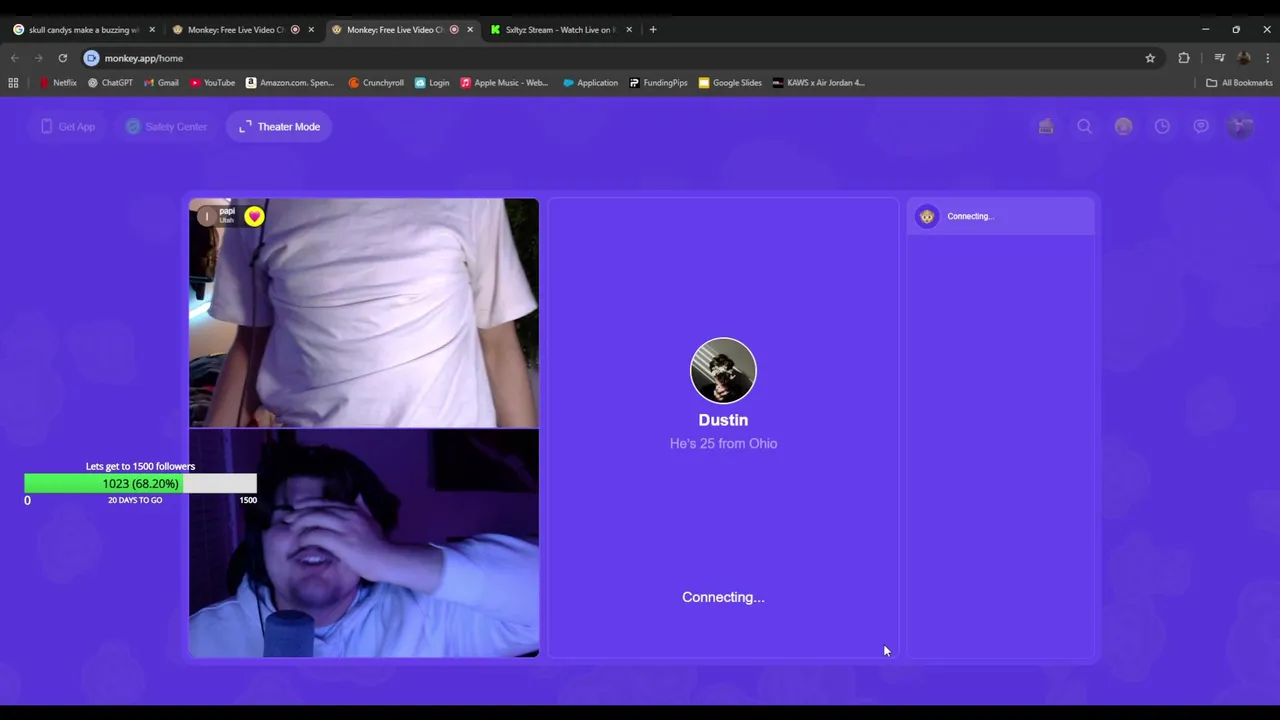The height and width of the screenshot is (720, 1280).
Task: Enable Theater Mode
Action: 279,127
